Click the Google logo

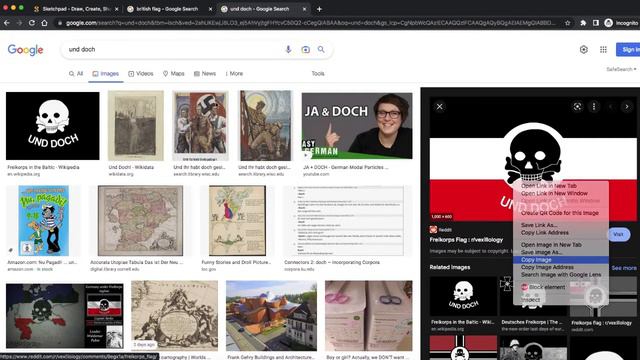25,50
